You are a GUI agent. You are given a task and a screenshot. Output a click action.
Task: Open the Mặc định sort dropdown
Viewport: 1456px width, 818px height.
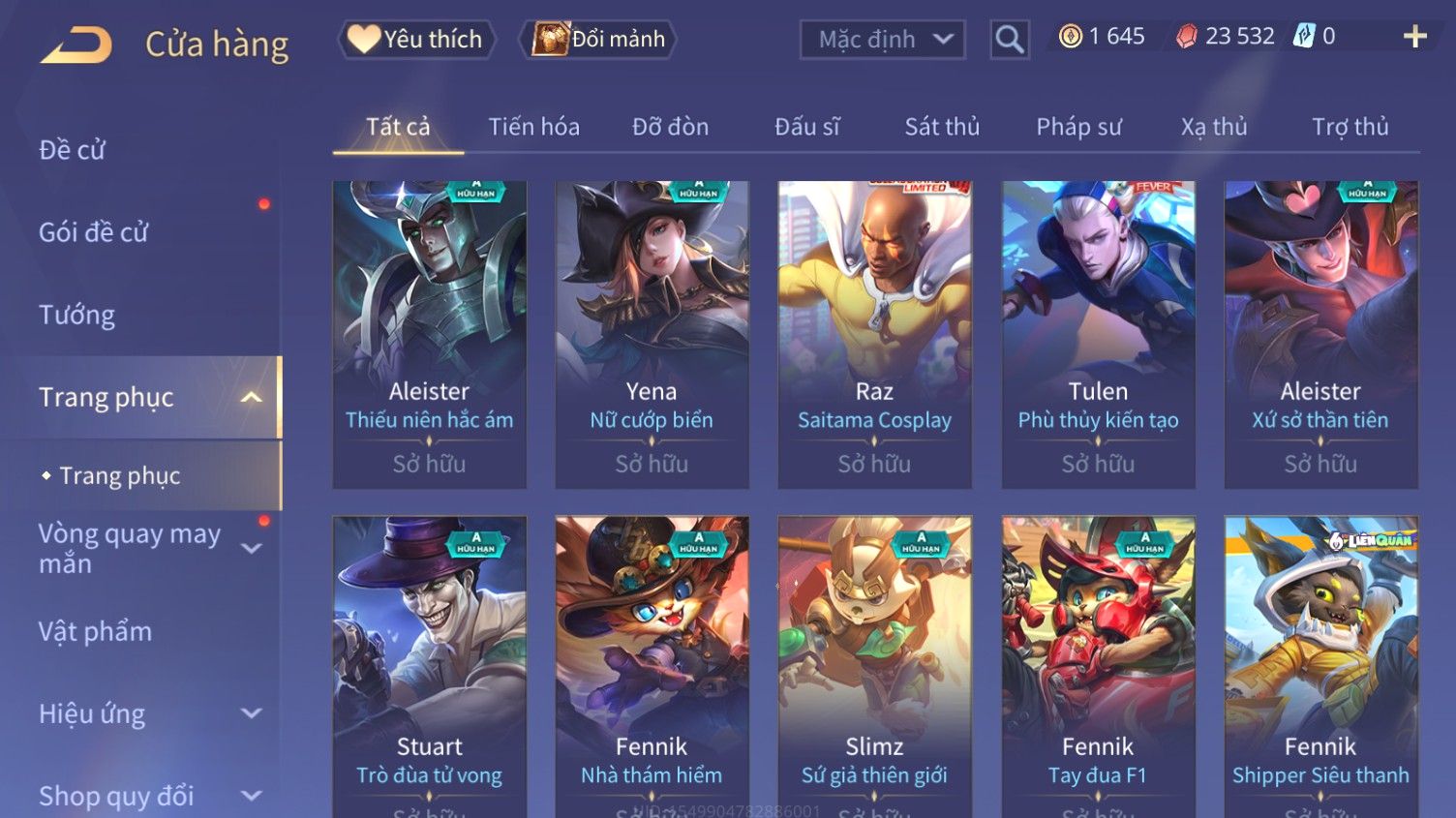click(882, 40)
